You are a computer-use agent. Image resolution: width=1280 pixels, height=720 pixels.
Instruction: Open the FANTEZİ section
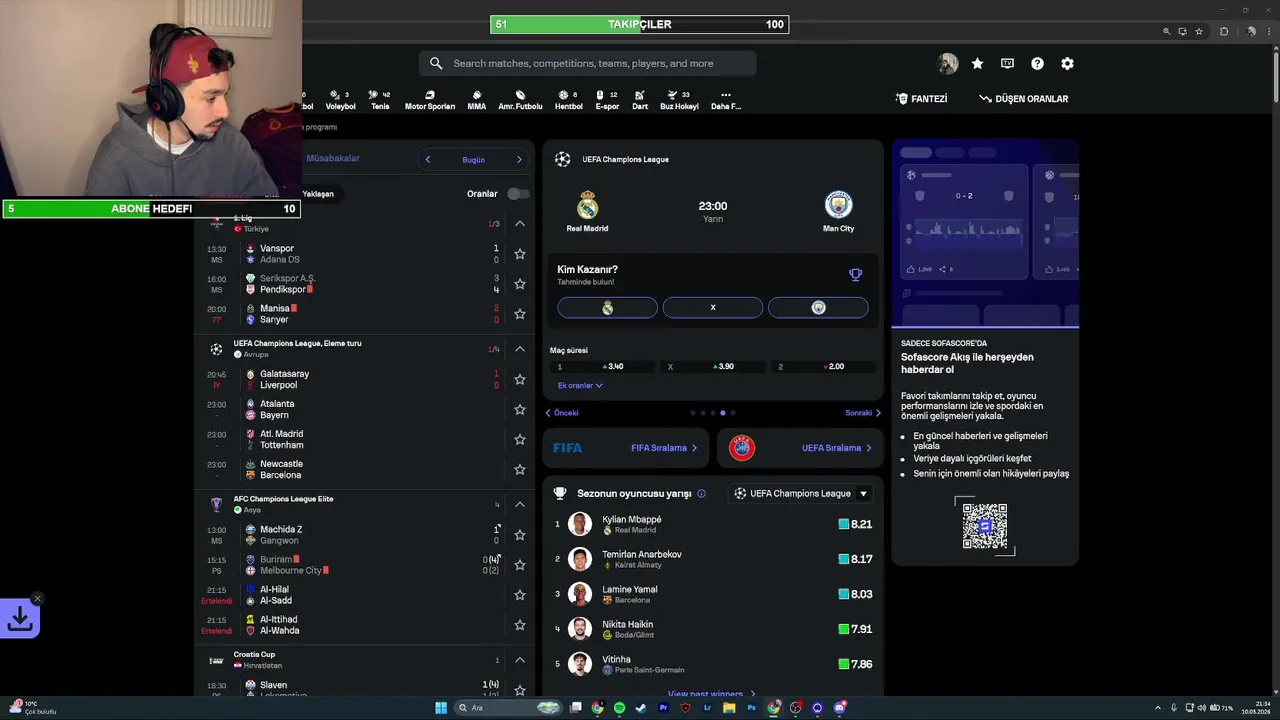tap(921, 99)
